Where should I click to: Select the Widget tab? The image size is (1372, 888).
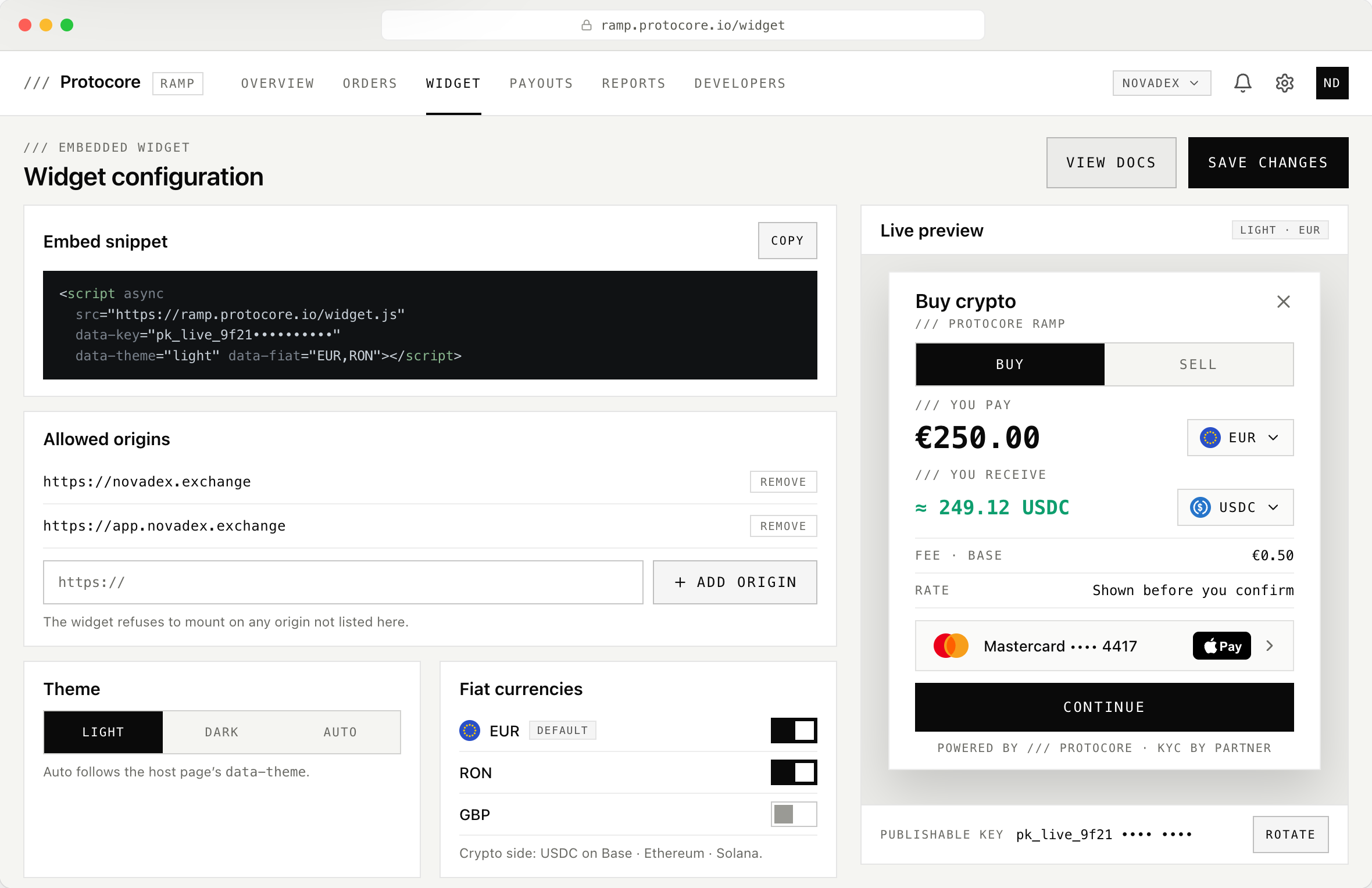(x=453, y=83)
